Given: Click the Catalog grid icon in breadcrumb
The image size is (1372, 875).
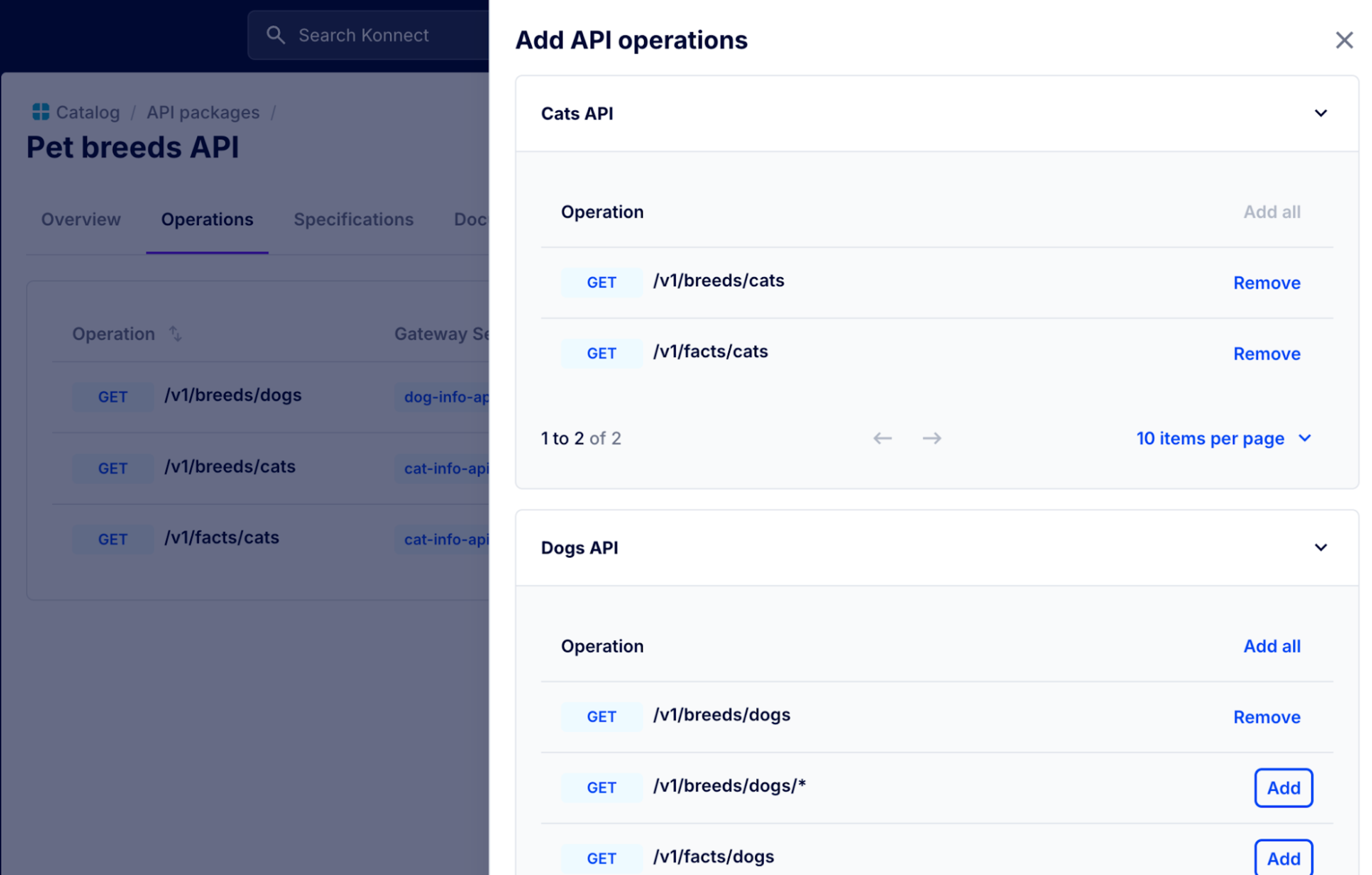Looking at the screenshot, I should [x=40, y=112].
